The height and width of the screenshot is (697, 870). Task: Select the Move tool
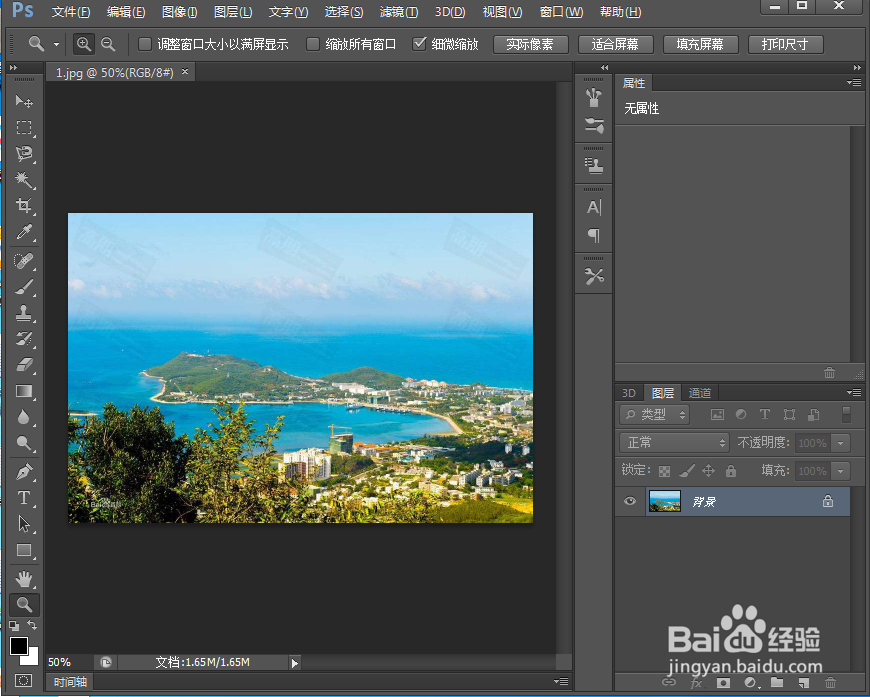tap(24, 102)
